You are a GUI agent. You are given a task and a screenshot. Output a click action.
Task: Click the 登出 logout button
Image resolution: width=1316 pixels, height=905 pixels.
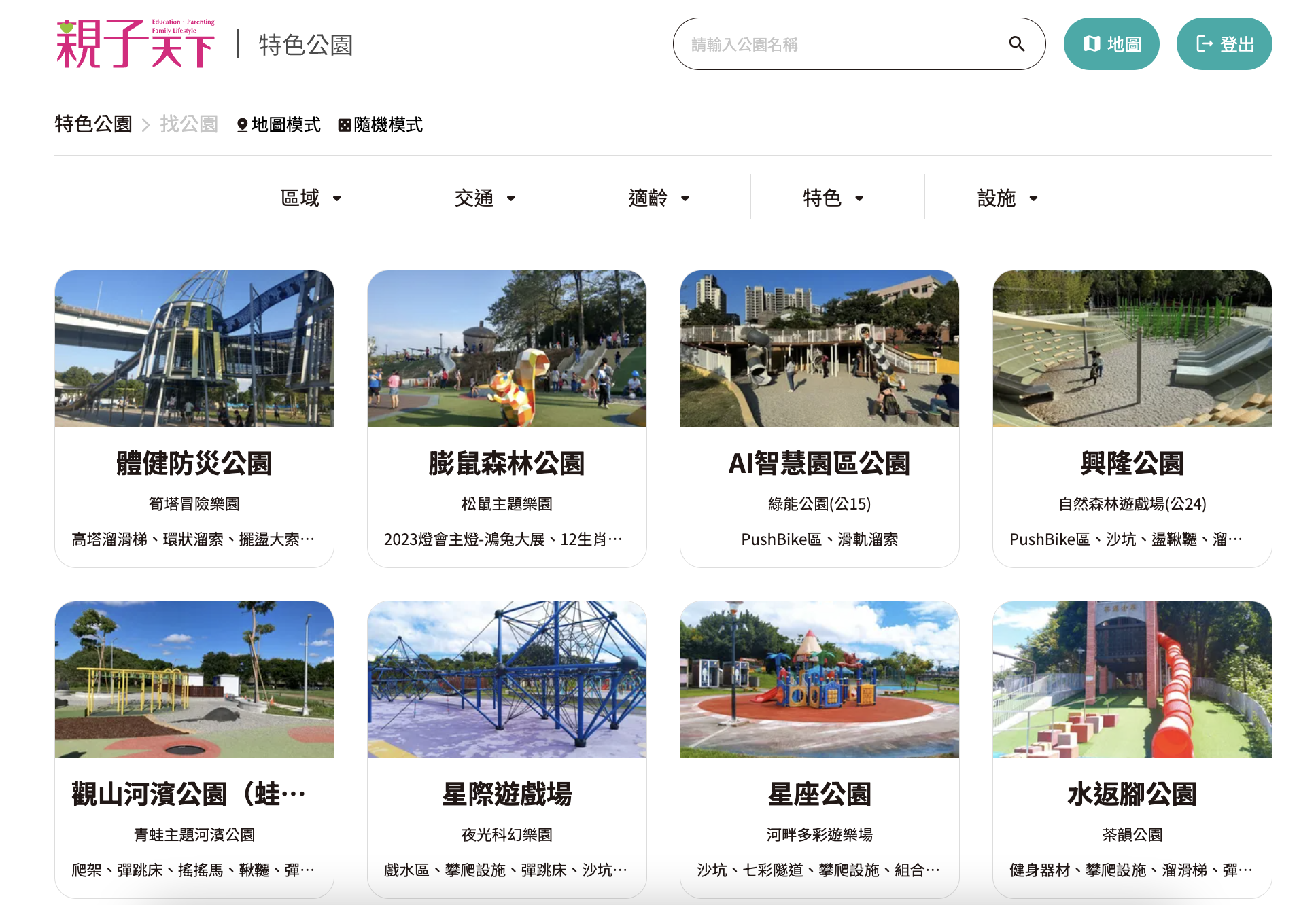1224,44
